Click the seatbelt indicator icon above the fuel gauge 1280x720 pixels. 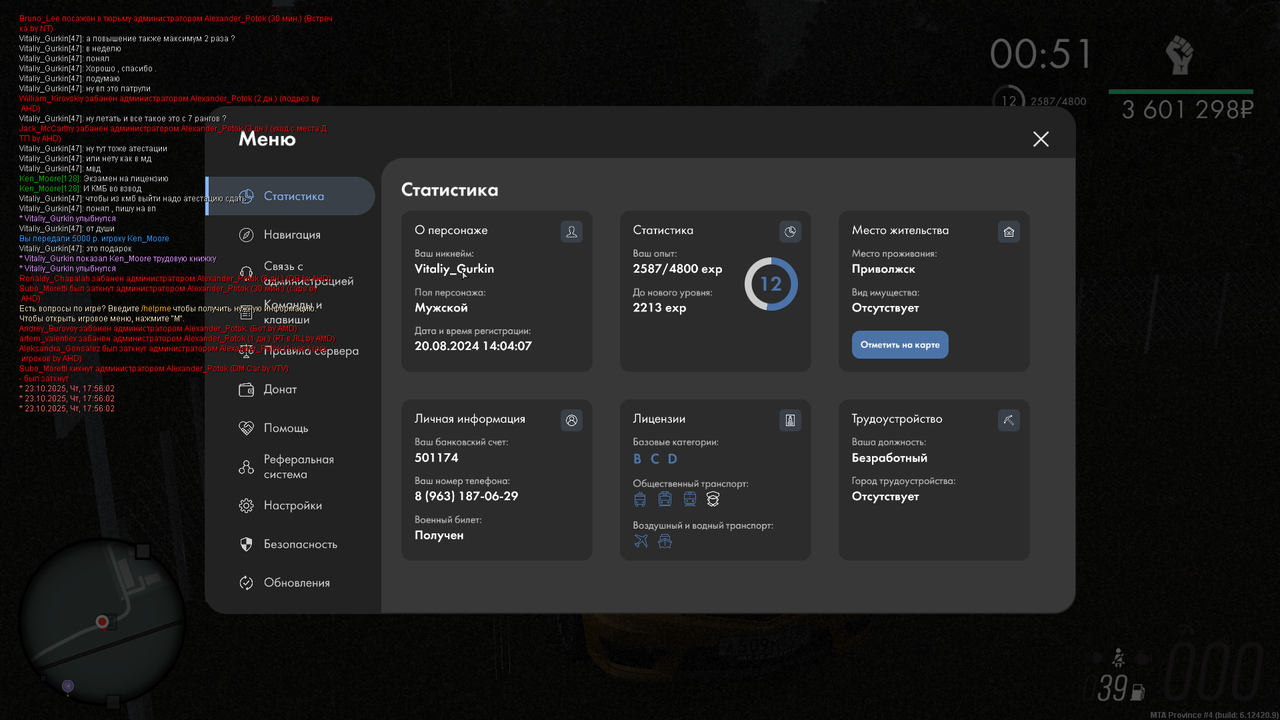(x=1117, y=657)
